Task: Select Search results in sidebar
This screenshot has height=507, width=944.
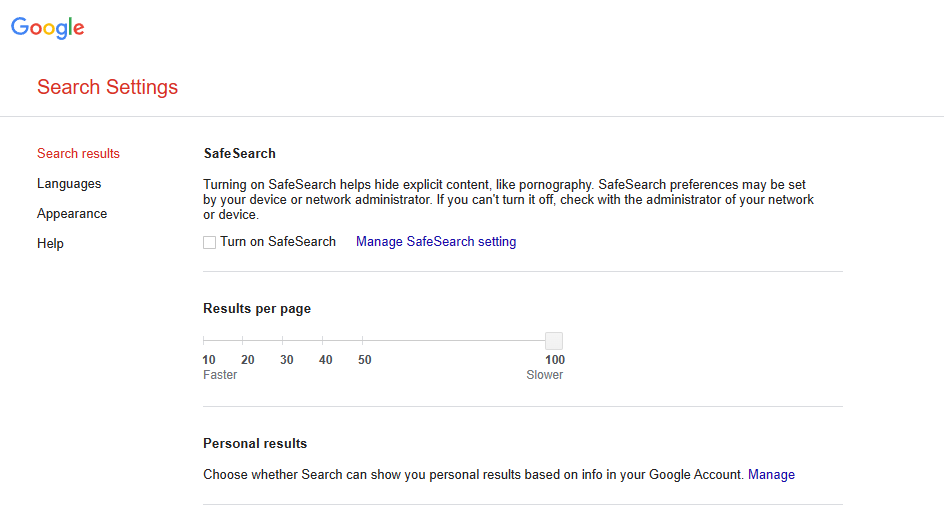Action: (78, 154)
